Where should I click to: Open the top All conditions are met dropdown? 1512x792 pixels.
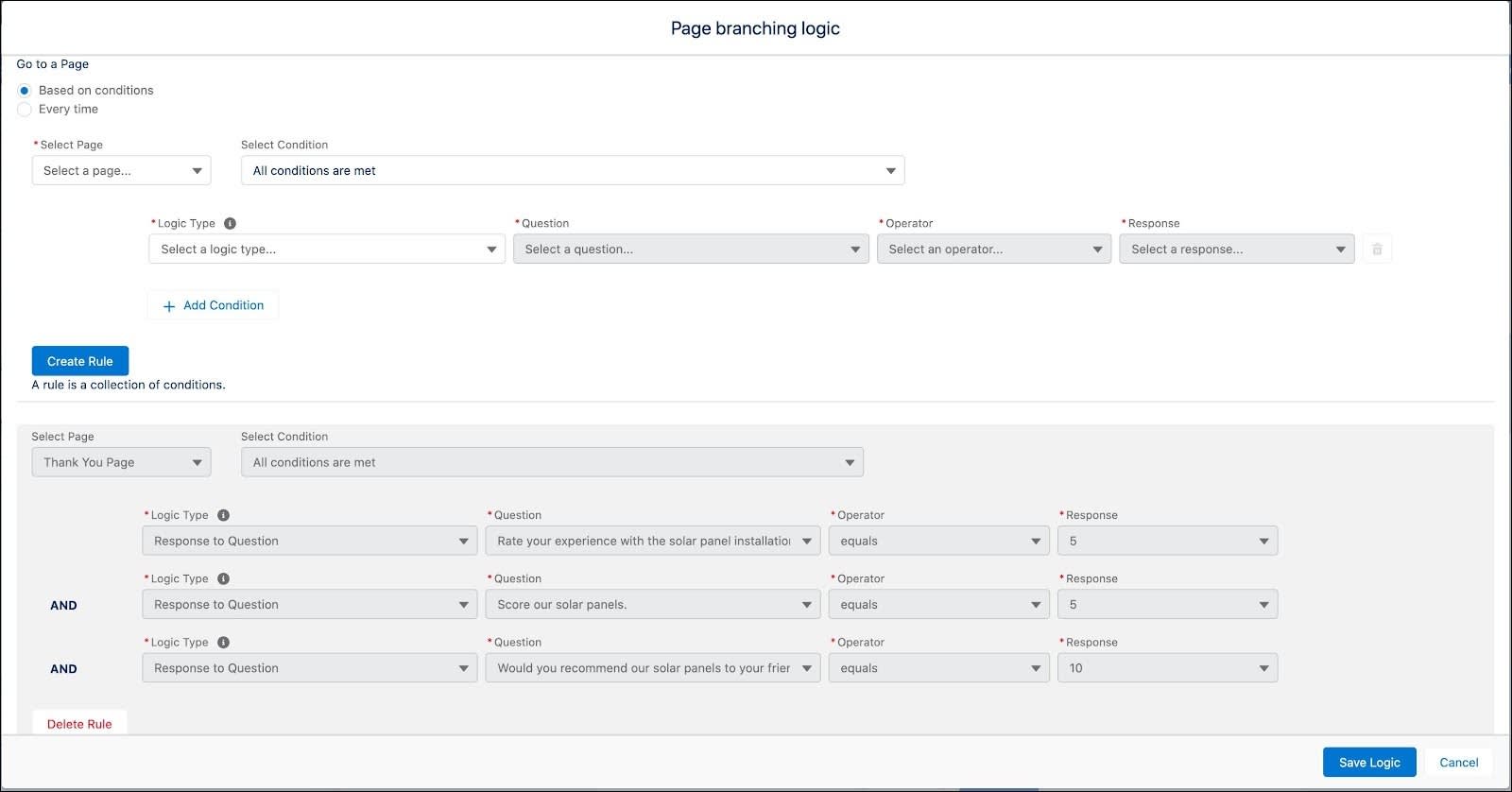click(x=573, y=171)
